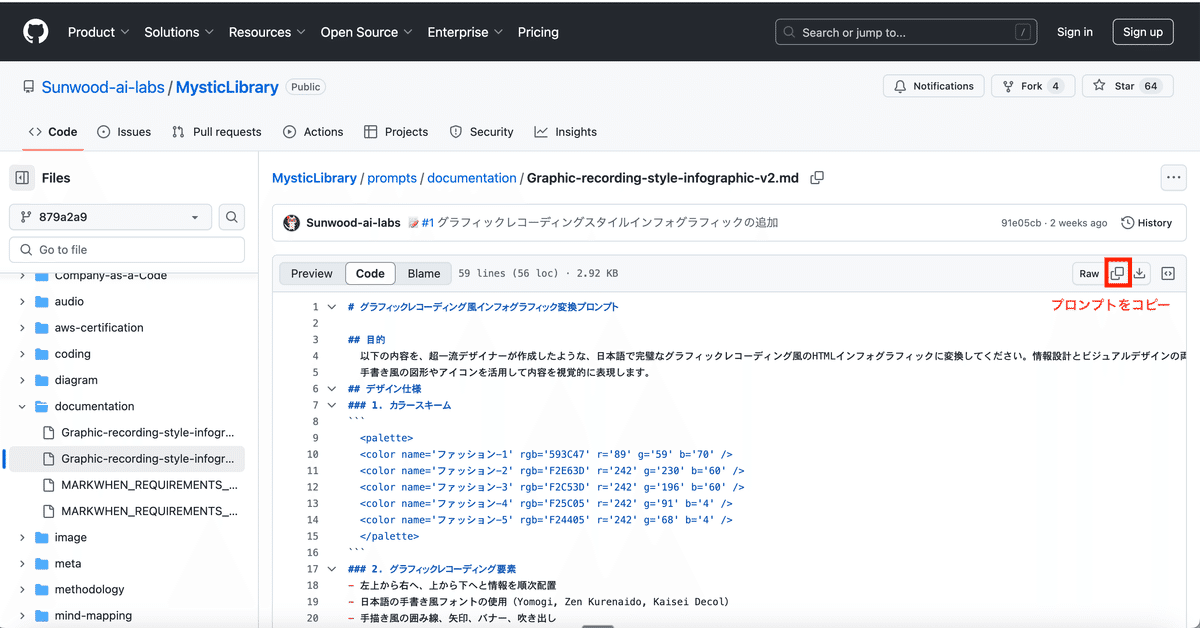Open the symbols panel icon
Viewport: 1200px width, 628px height.
coord(1167,273)
